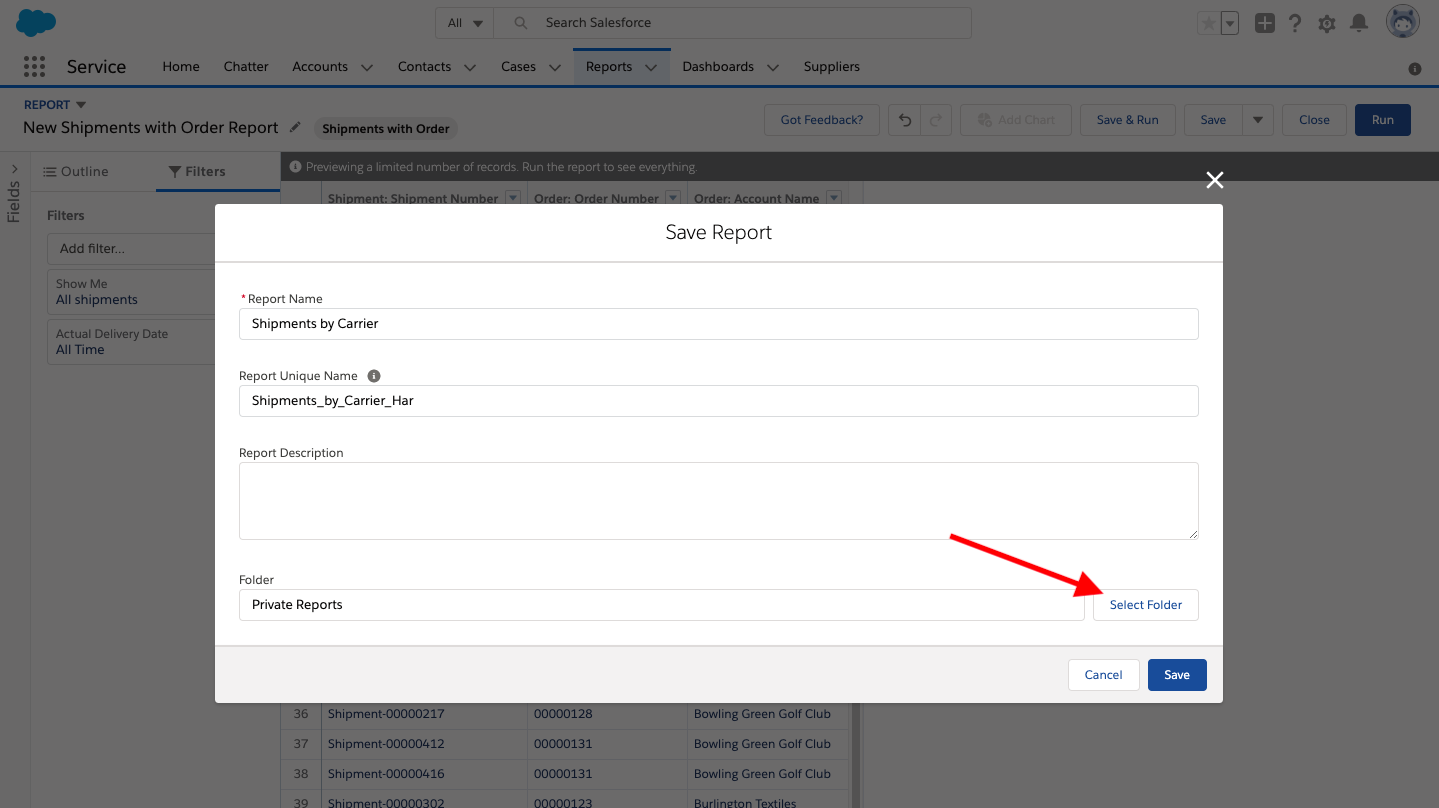The height and width of the screenshot is (808, 1439).
Task: Open the Suppliers tab
Action: pyautogui.click(x=832, y=67)
